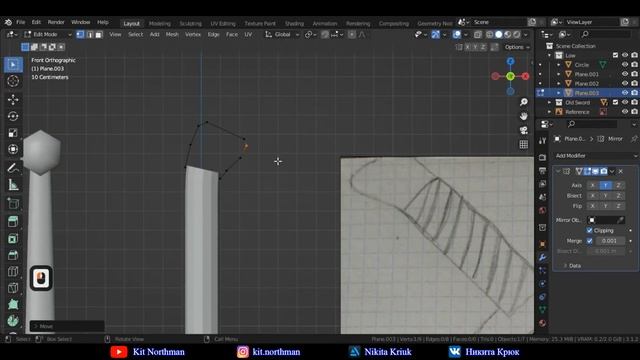Hide Circle object with eye icon
The image size is (640, 360).
(625, 64)
